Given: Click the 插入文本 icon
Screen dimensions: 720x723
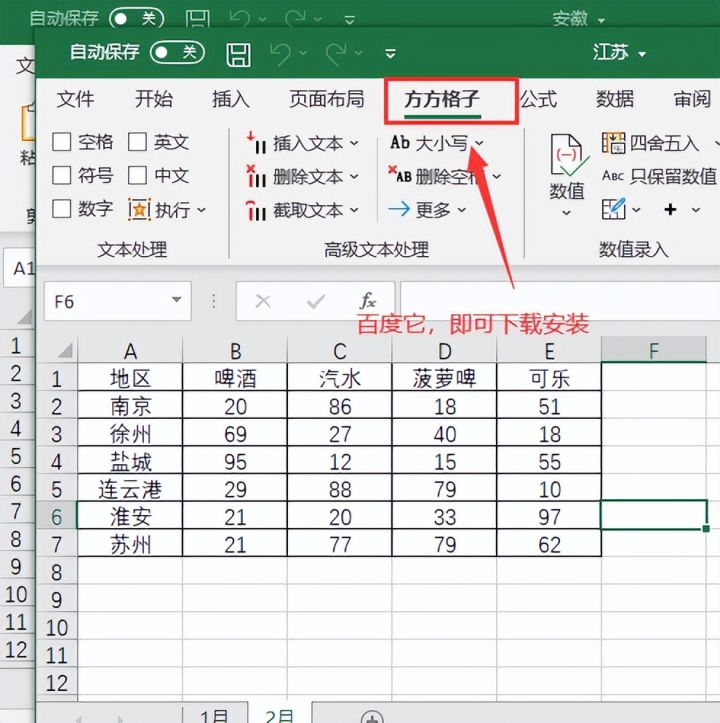Looking at the screenshot, I should point(256,143).
